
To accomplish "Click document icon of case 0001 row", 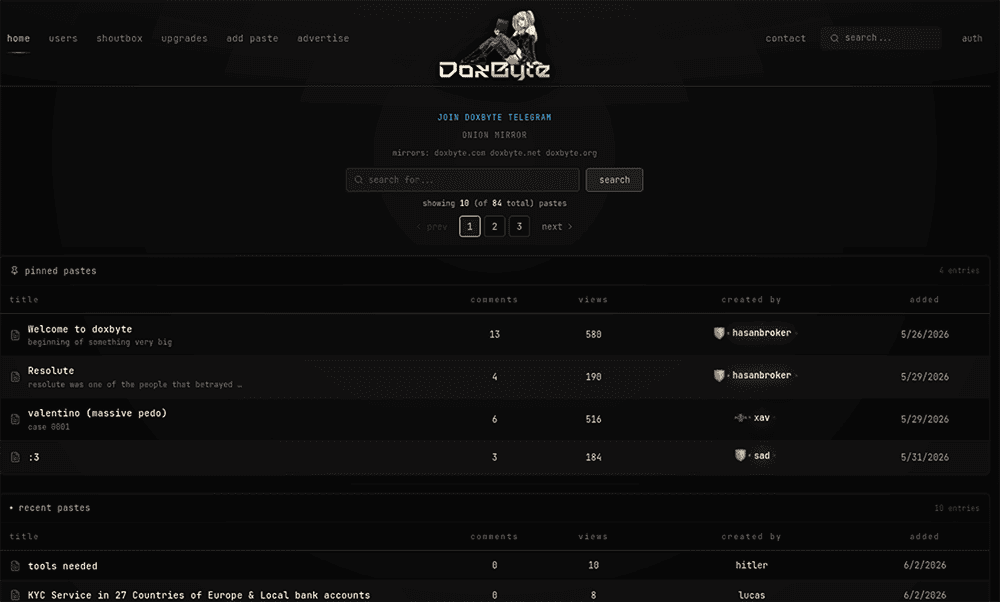I will tap(15, 419).
